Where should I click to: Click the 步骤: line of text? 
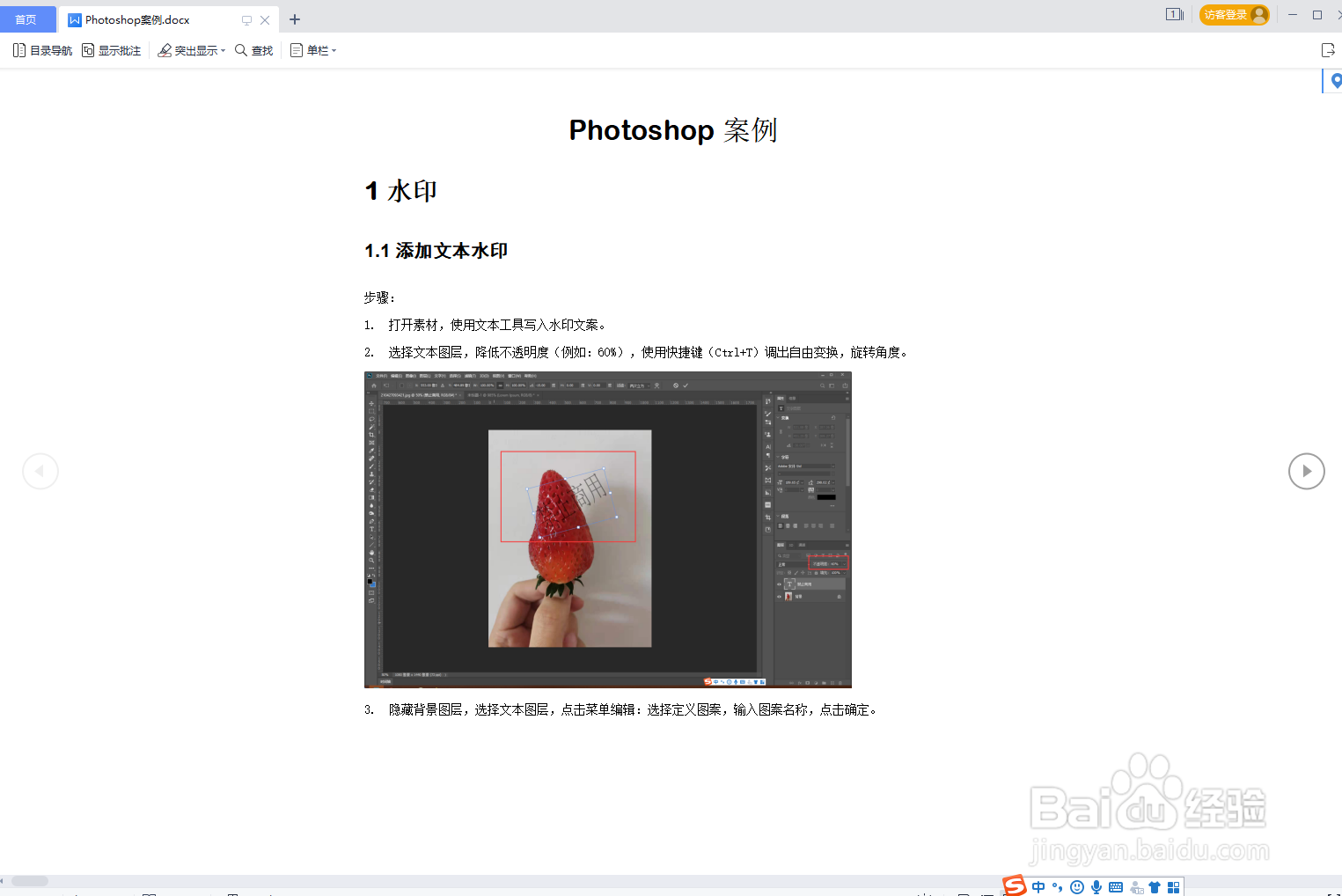[380, 297]
